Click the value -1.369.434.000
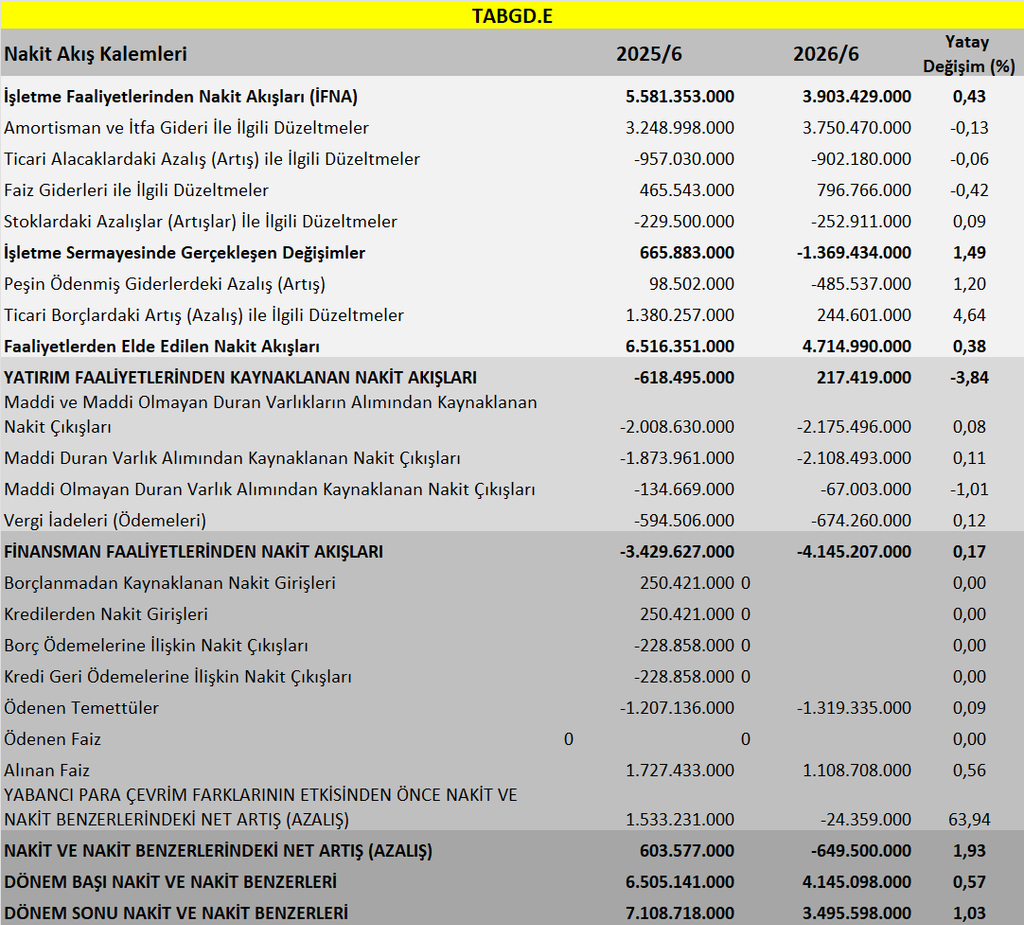This screenshot has width=1024, height=925. tap(854, 253)
